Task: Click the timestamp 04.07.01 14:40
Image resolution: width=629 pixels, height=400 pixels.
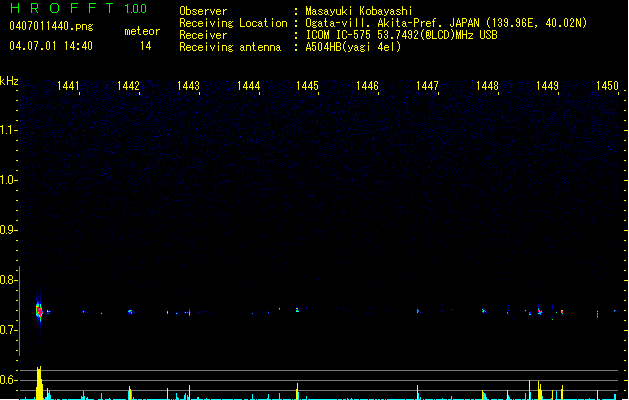Action: [51, 46]
